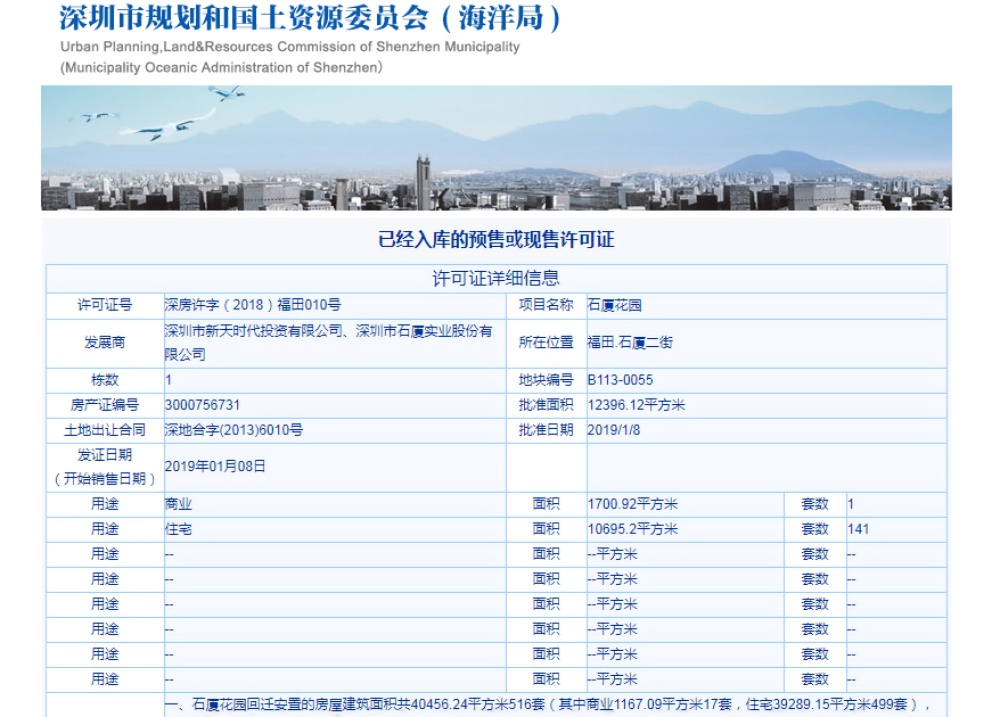1000x717 pixels.
Task: Click the label '地块编号'
Action: [x=546, y=380]
